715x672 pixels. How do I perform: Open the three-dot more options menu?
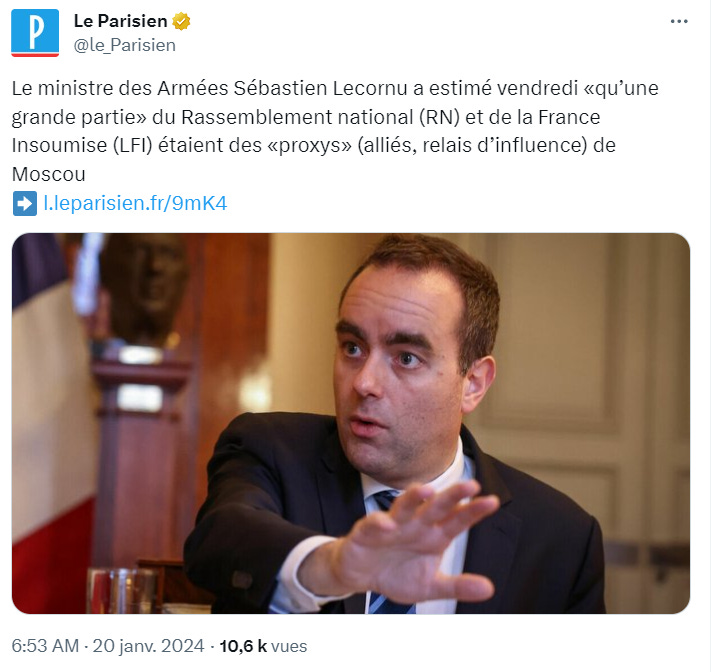[x=679, y=21]
